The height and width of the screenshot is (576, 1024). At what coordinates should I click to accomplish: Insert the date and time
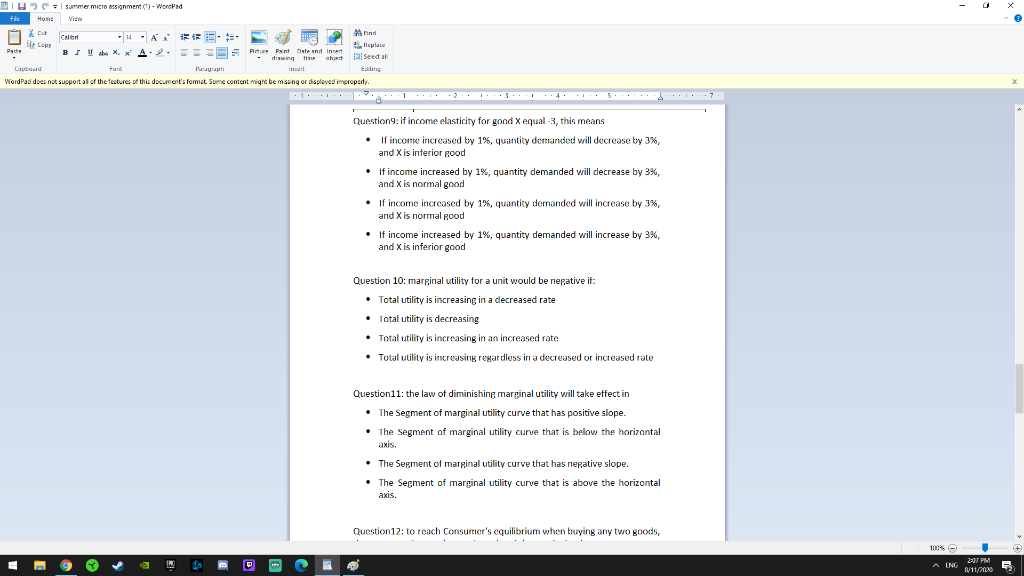click(x=308, y=40)
